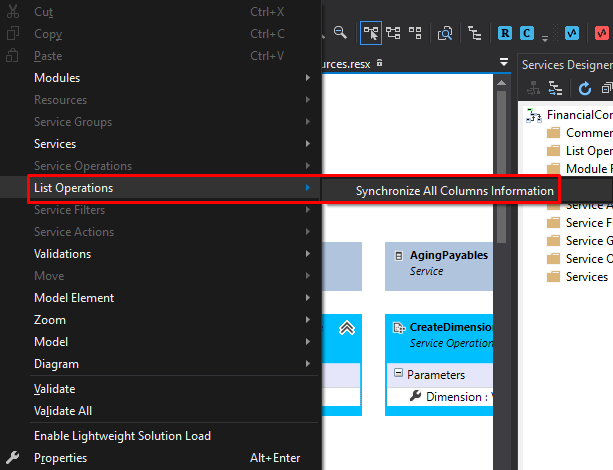Select the List Oper folder in tree
Viewport: 613px width, 470px height.
tap(579, 151)
